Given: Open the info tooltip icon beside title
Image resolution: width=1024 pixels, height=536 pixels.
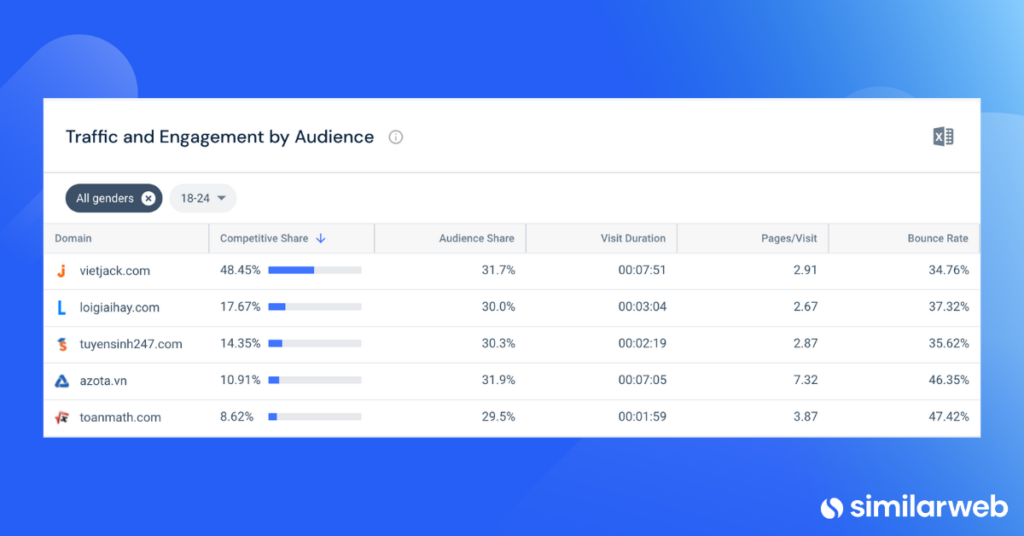Looking at the screenshot, I should tap(396, 137).
